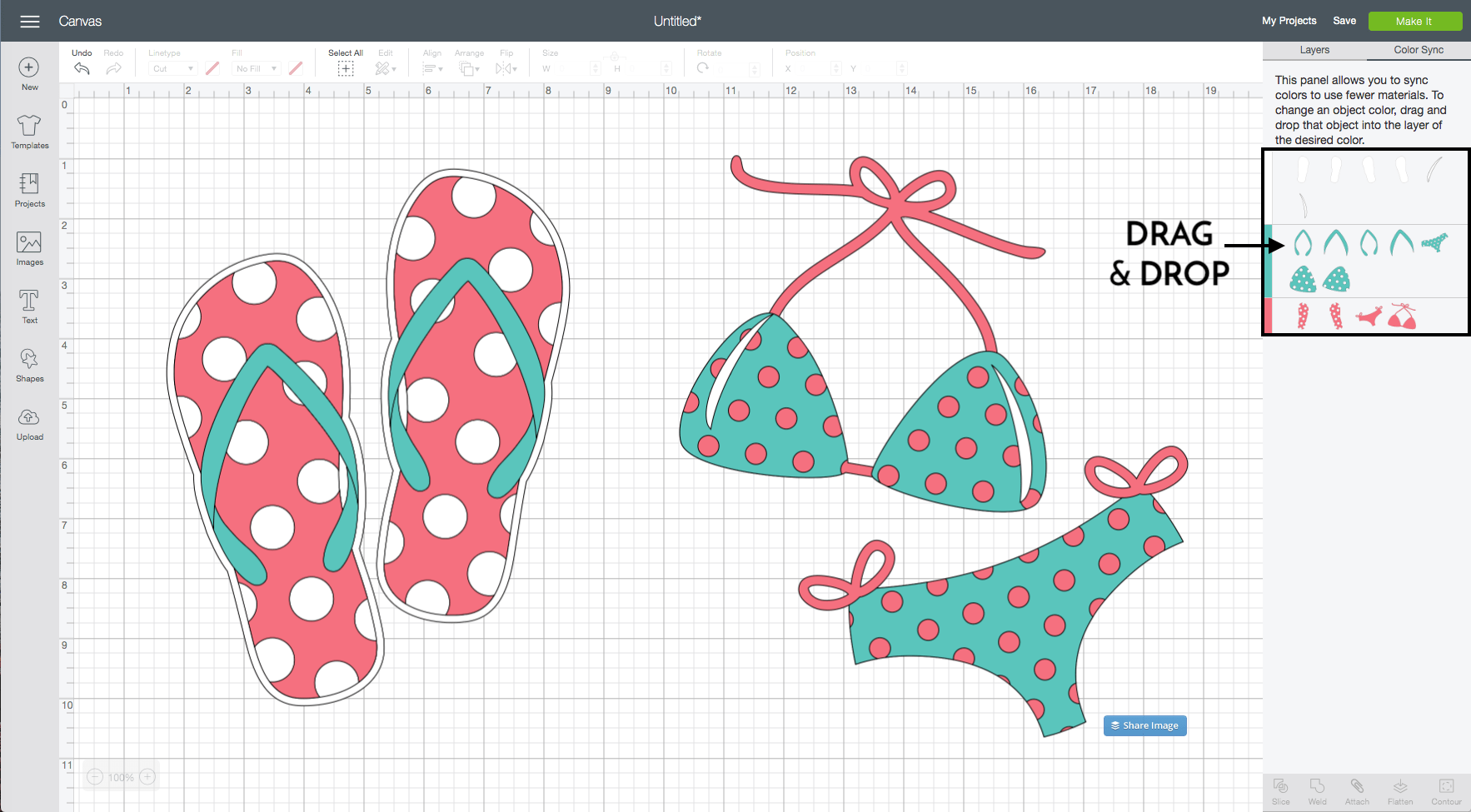The width and height of the screenshot is (1471, 812).
Task: Open the hamburger menu beside Canvas
Action: [x=30, y=22]
